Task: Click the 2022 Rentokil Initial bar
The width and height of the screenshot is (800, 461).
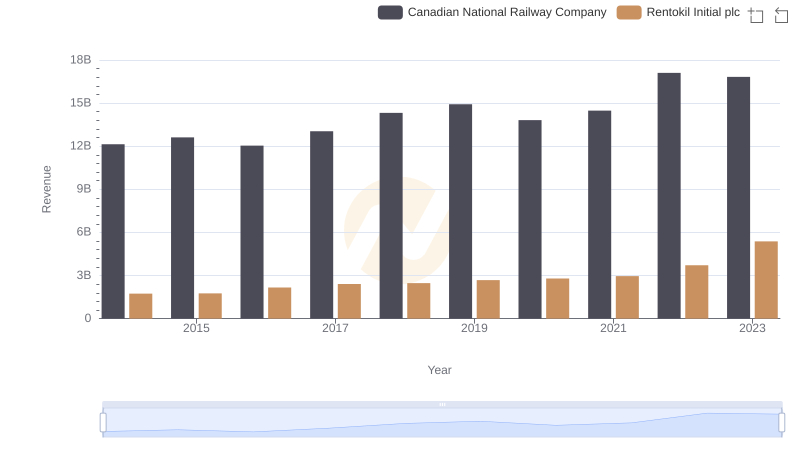Action: click(x=696, y=292)
